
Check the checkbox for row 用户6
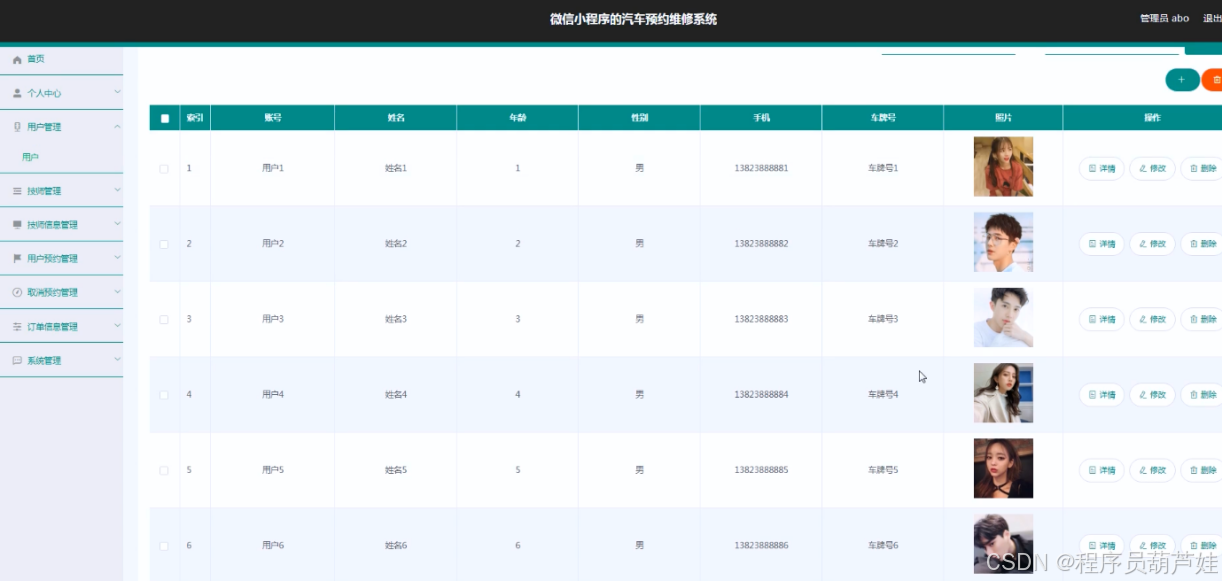(x=164, y=546)
